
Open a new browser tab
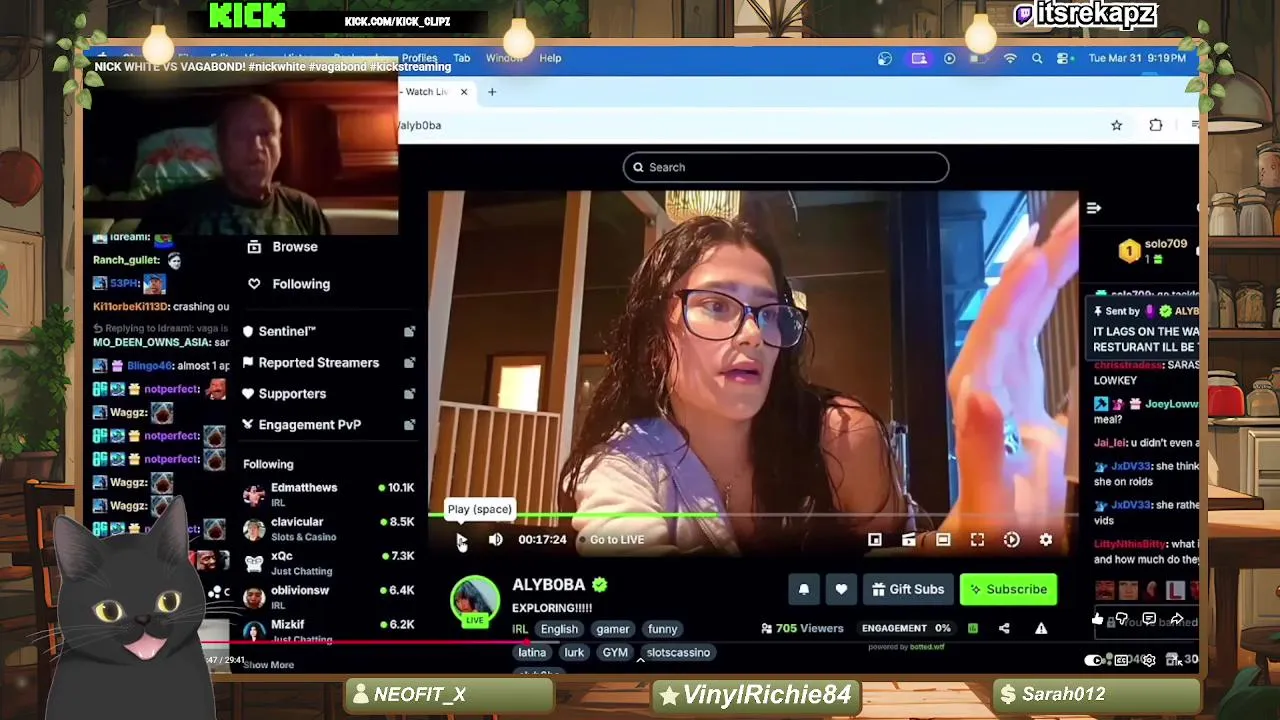pos(492,92)
